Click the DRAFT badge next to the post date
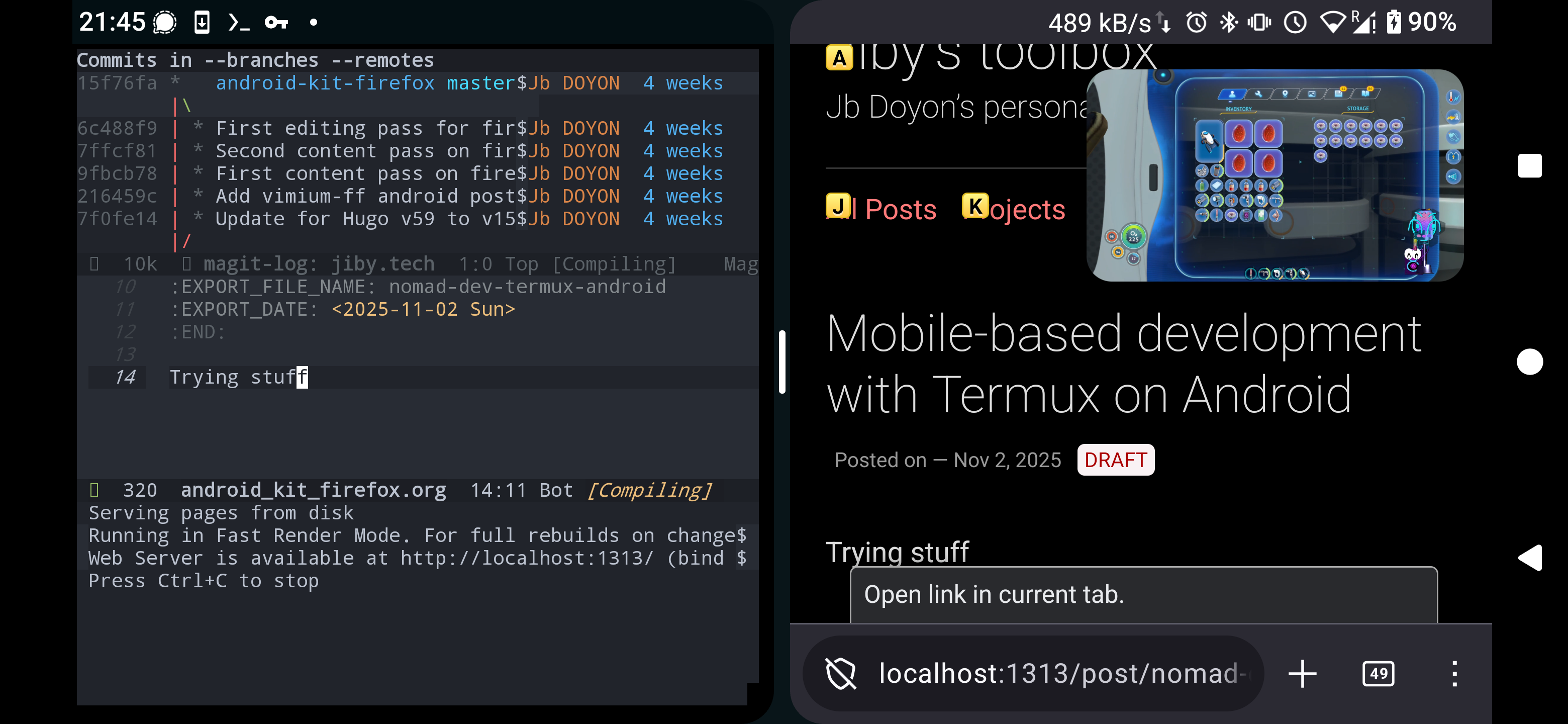This screenshot has width=1568, height=724. [x=1116, y=460]
